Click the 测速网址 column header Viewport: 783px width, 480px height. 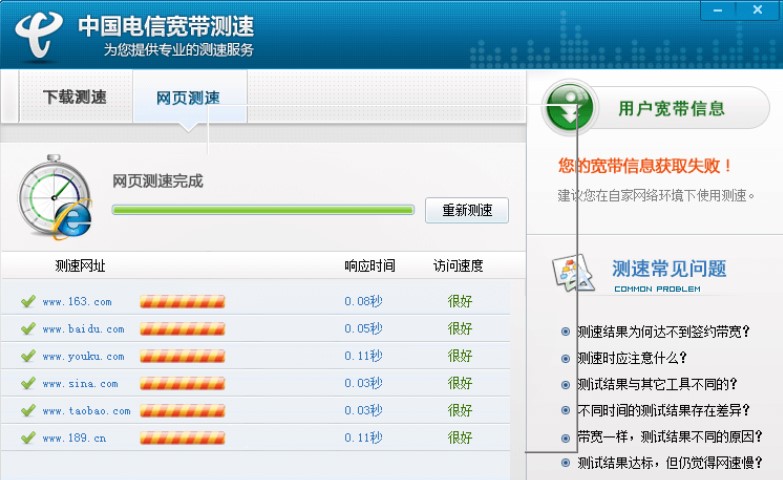(x=80, y=266)
